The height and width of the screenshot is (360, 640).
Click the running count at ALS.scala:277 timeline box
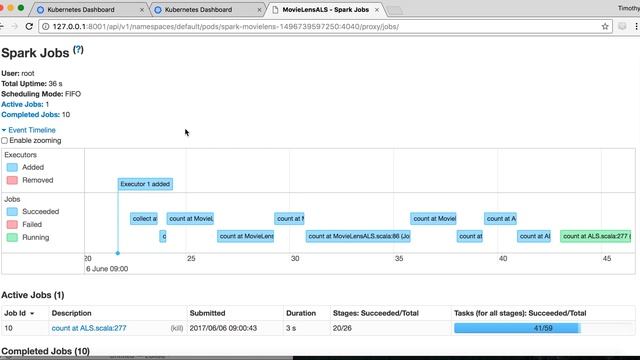point(596,236)
